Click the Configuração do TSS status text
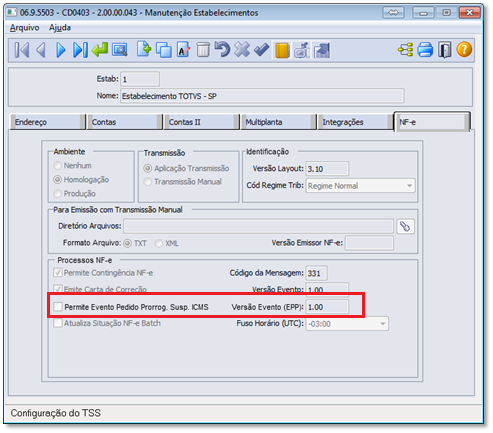 click(x=55, y=413)
